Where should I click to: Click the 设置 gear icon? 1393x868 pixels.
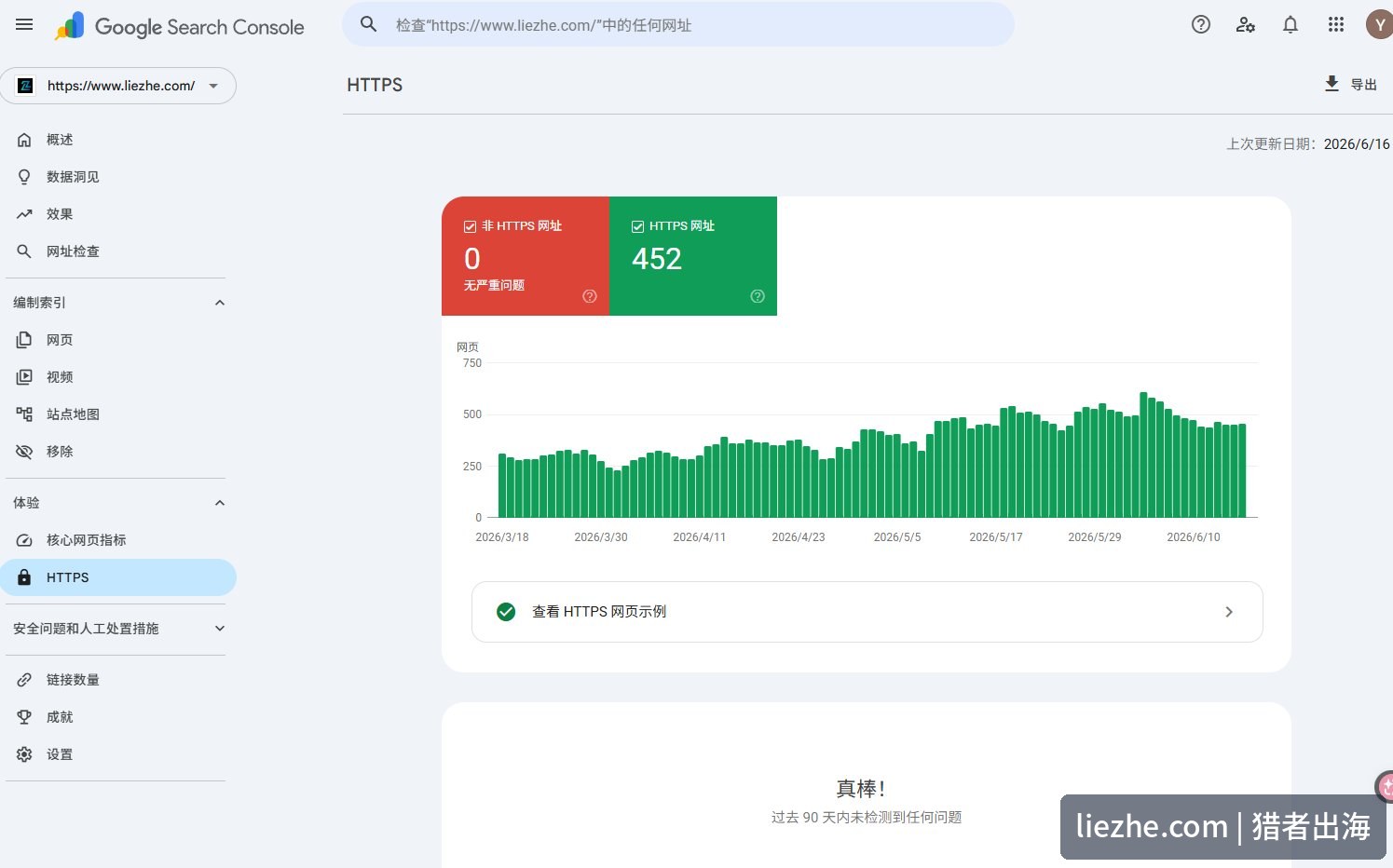(x=24, y=754)
